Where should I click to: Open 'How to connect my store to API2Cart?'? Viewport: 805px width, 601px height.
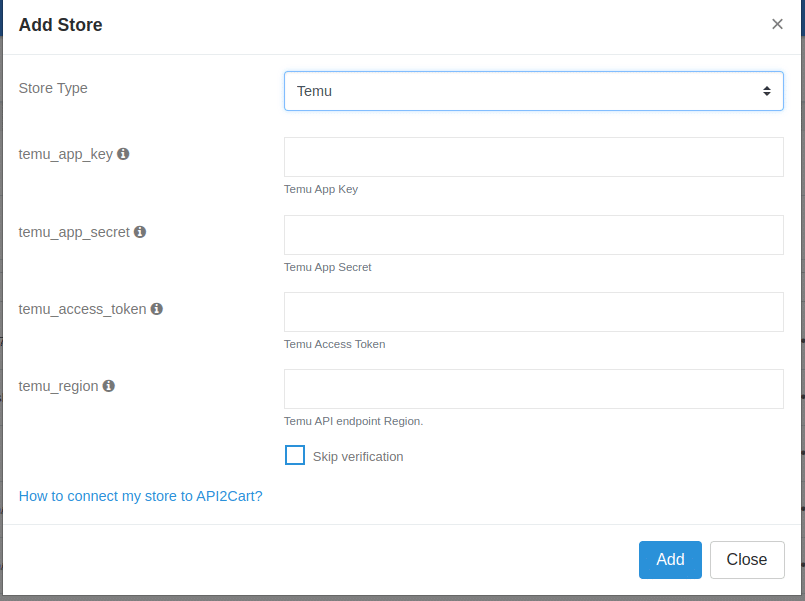click(x=140, y=495)
